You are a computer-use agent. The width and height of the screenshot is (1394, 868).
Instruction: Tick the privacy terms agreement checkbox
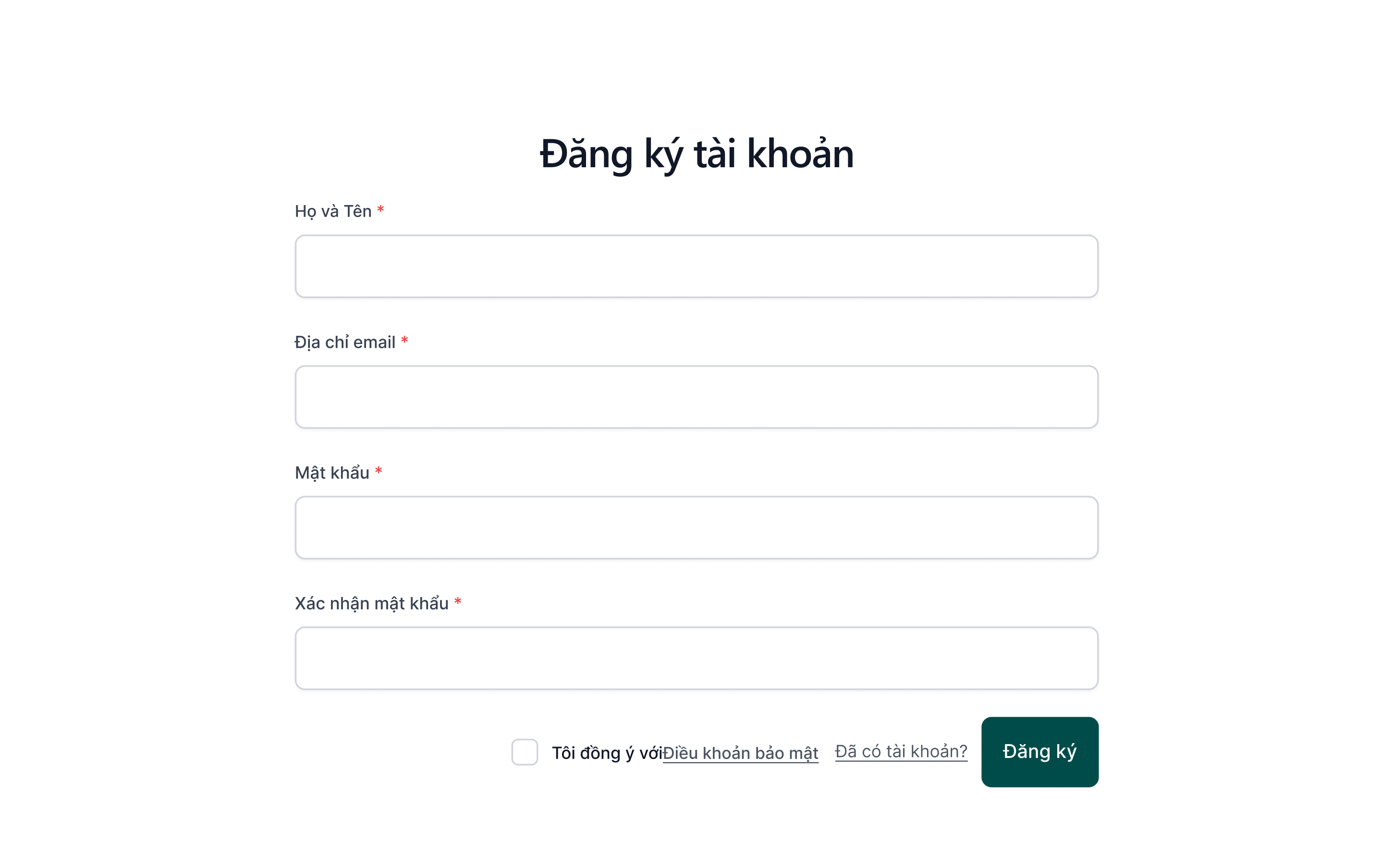coord(525,752)
